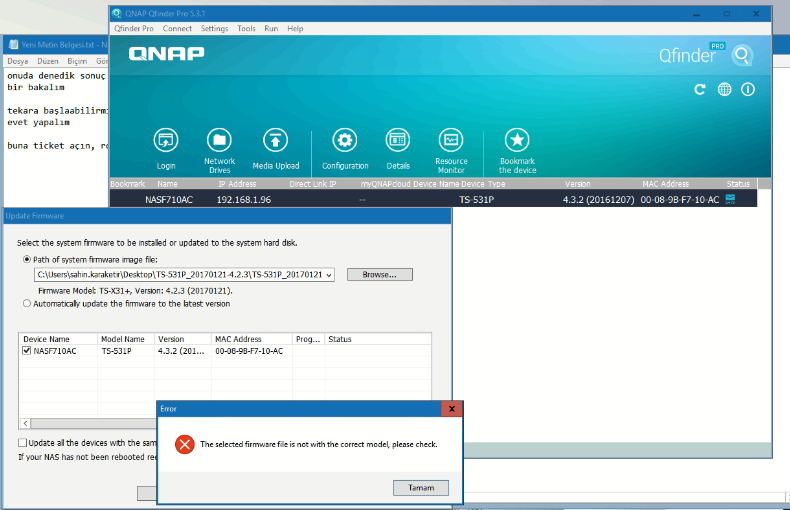This screenshot has height=510, width=790.
Task: Open the language globe icon
Action: click(x=725, y=90)
